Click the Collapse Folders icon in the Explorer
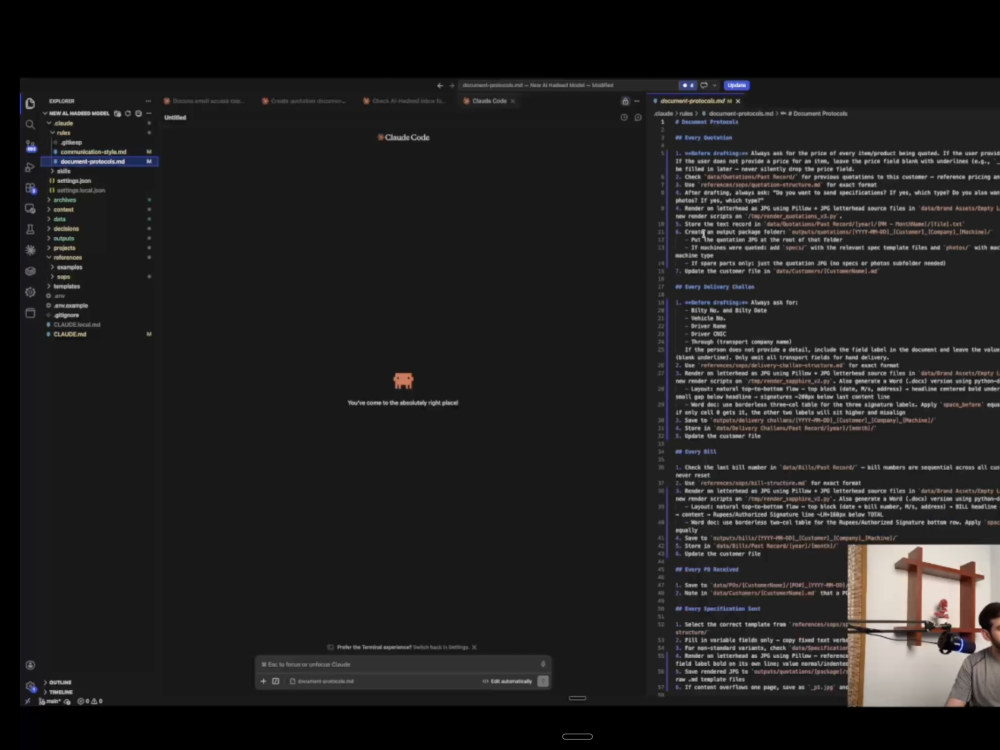This screenshot has height=750, width=1000. tap(138, 114)
